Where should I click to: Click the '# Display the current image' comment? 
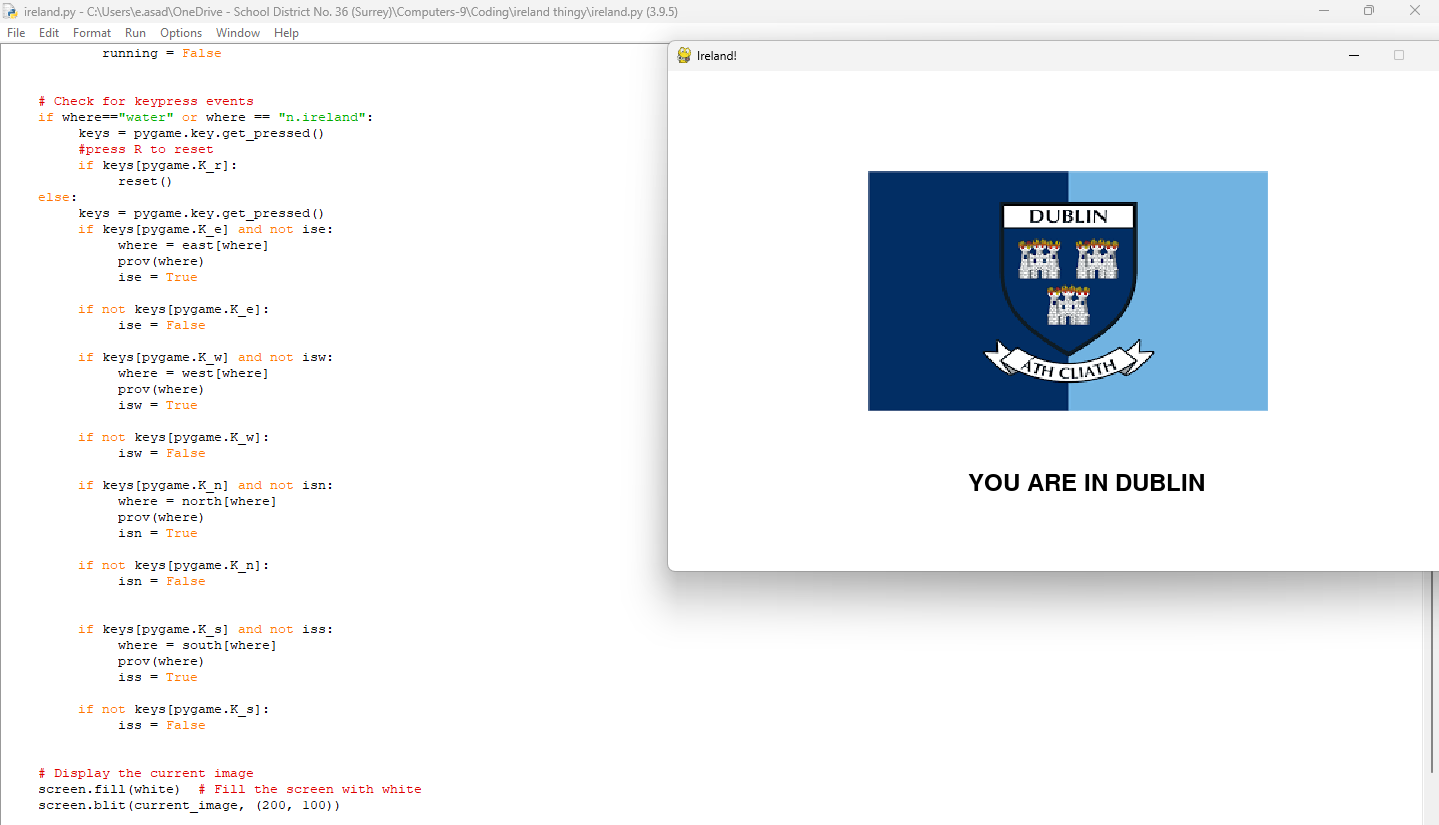pyautogui.click(x=146, y=773)
